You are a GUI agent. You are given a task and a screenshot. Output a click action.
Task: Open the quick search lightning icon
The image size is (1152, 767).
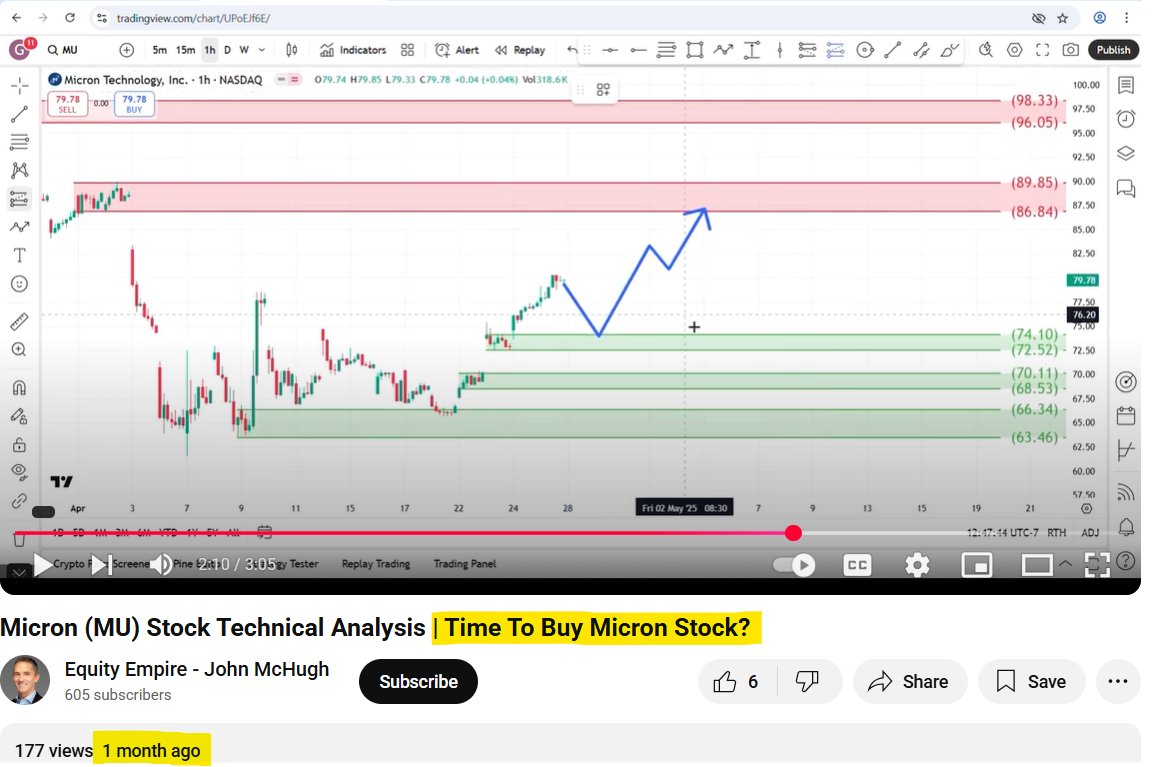(x=986, y=50)
